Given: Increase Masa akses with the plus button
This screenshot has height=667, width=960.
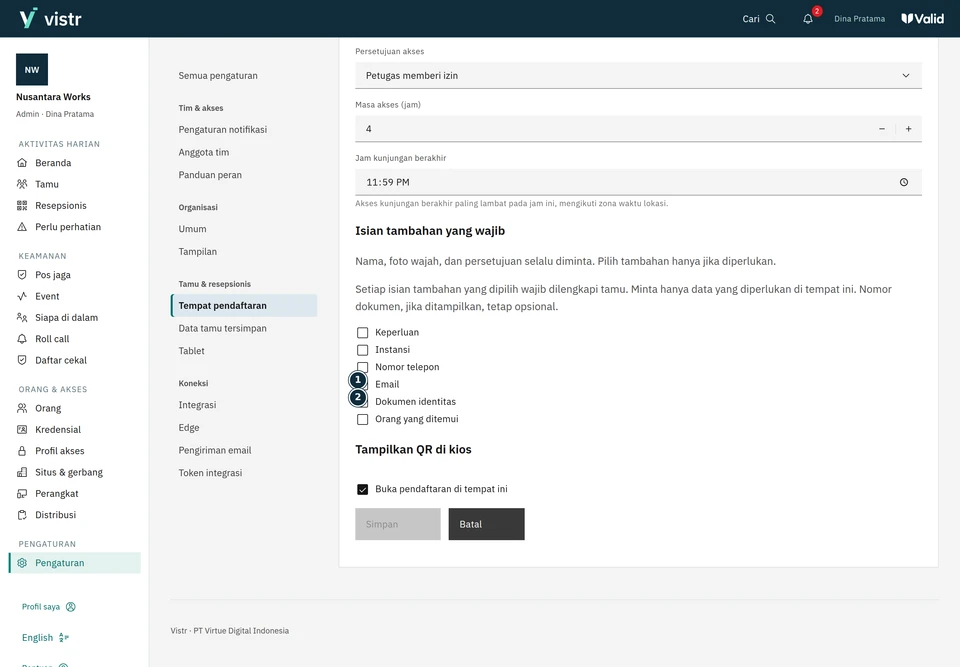Looking at the screenshot, I should 909,129.
